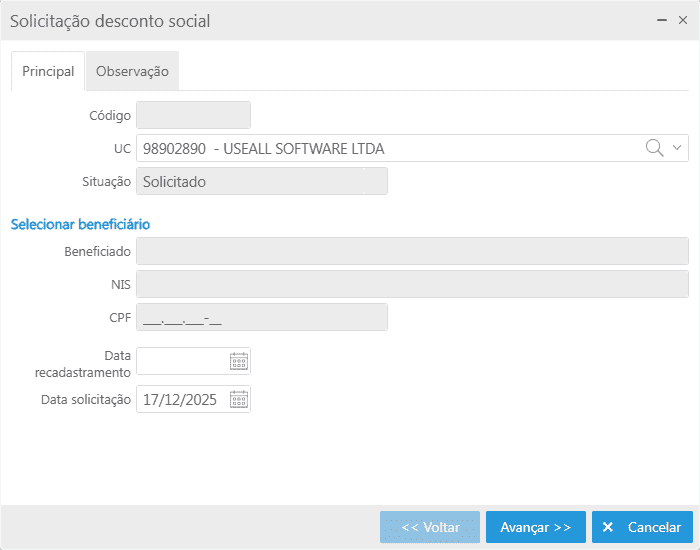Click the Selecionar beneficiário heading
700x550 pixels.
pos(80,224)
